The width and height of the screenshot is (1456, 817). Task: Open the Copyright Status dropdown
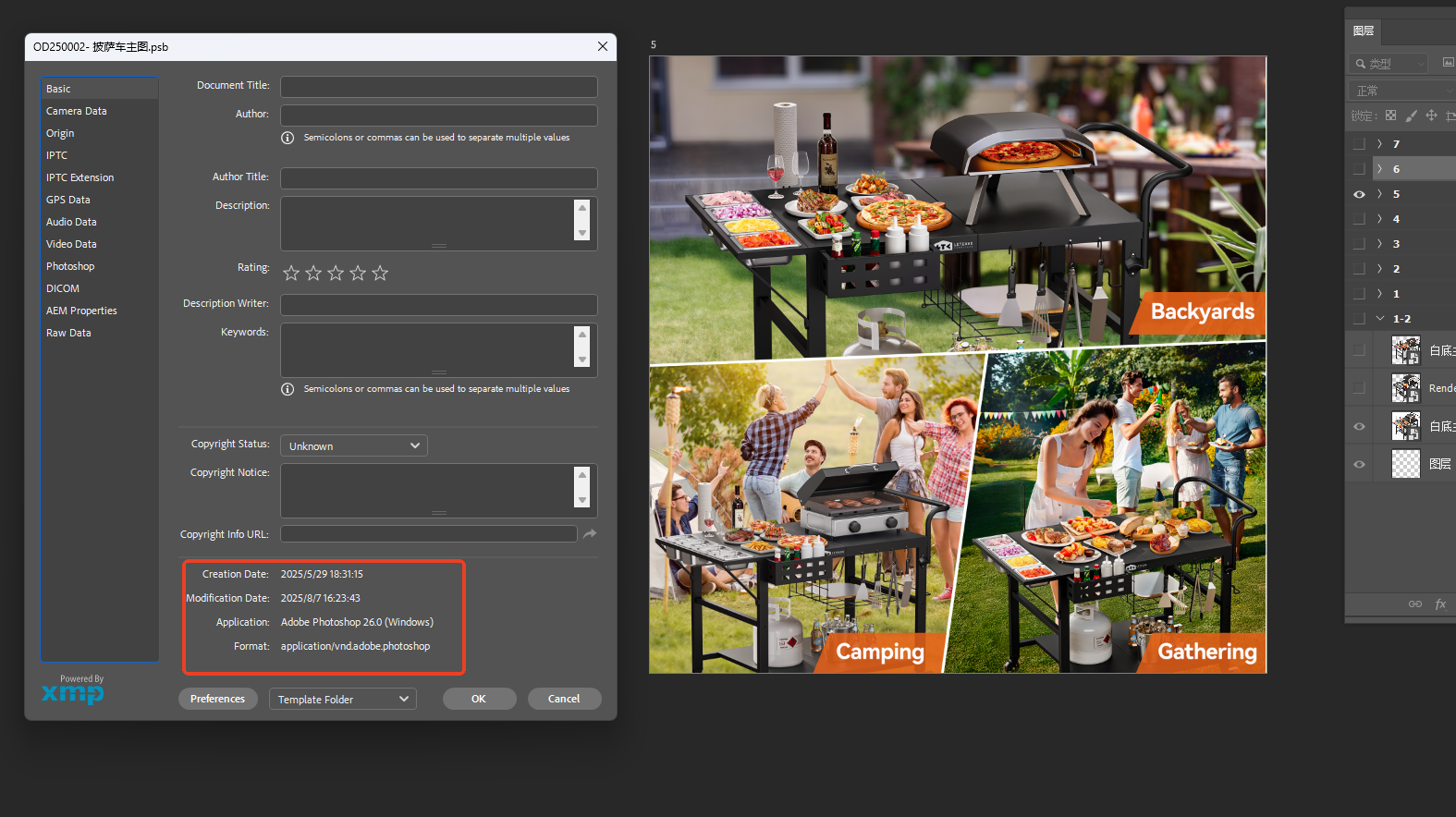[x=353, y=445]
